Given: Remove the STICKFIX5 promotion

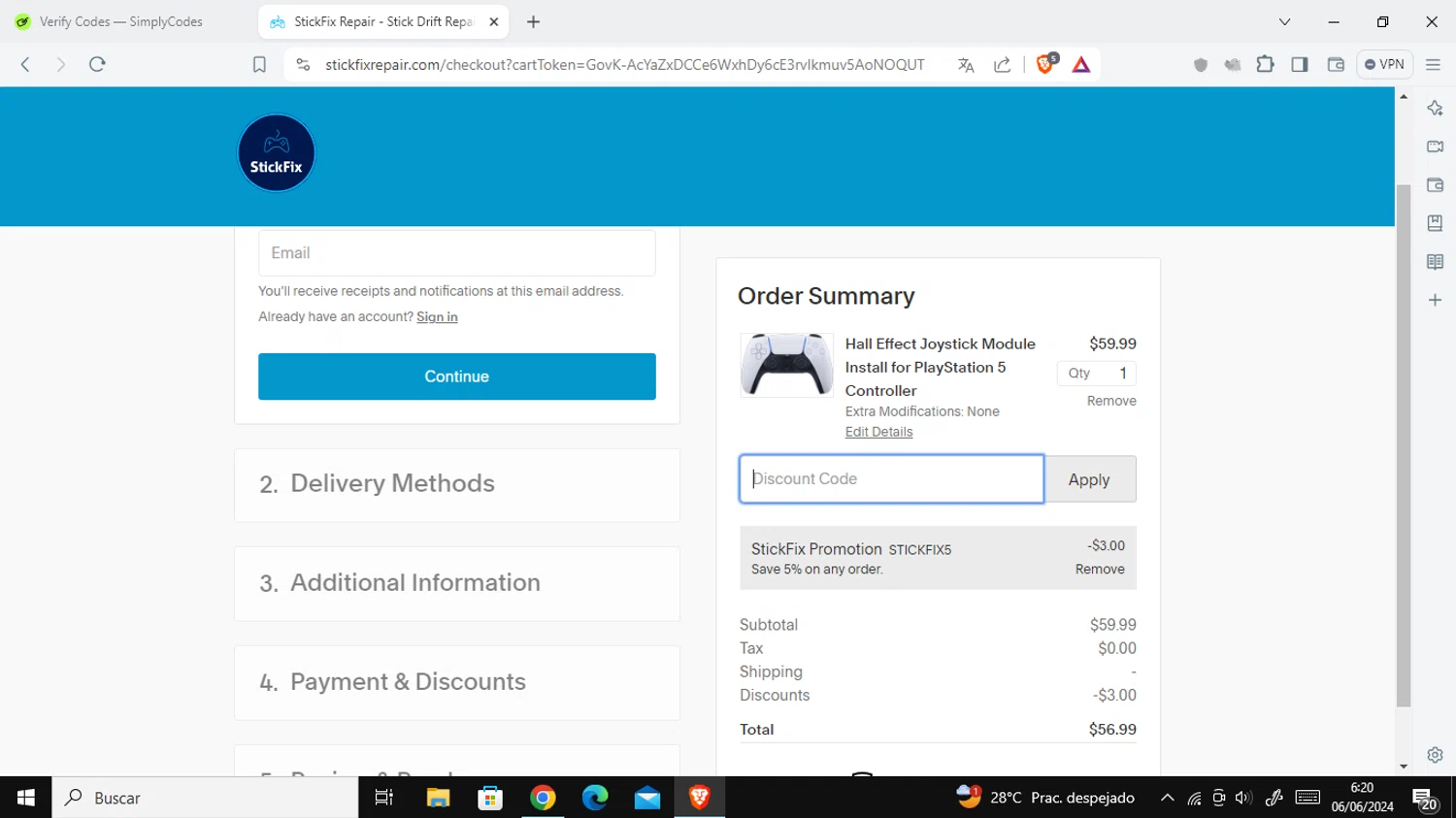Looking at the screenshot, I should (x=1100, y=570).
